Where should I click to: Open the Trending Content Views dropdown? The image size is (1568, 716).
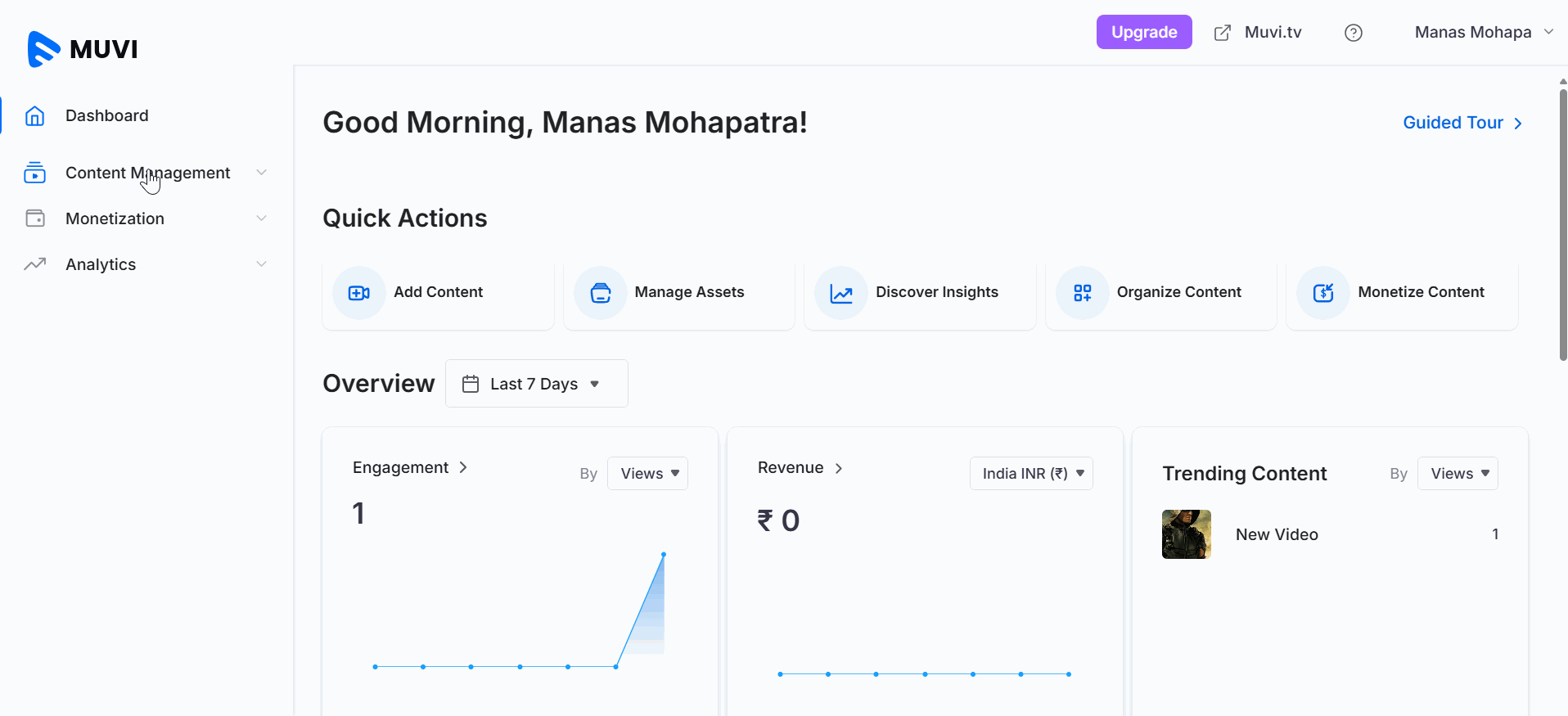[x=1457, y=474]
